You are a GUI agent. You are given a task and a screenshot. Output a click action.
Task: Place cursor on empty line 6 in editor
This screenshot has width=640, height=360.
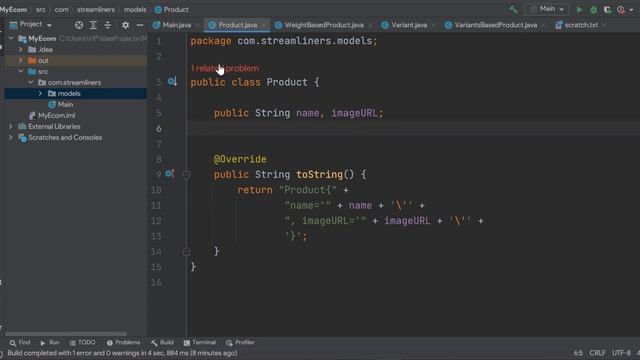[x=413, y=129]
